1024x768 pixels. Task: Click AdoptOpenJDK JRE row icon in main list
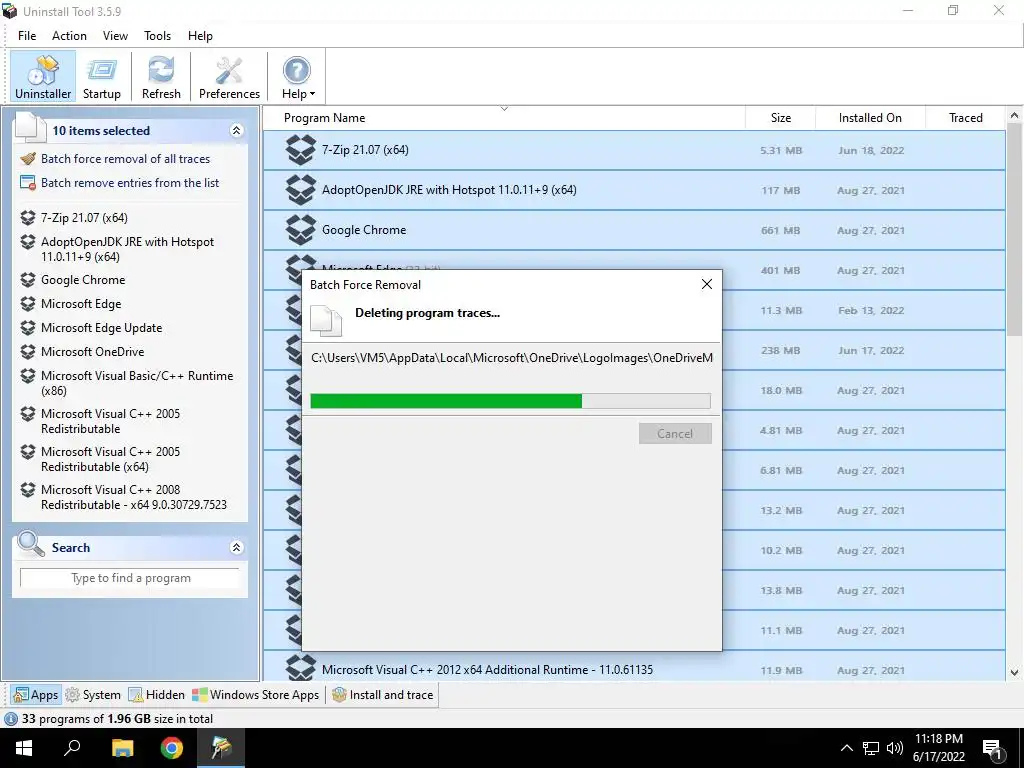coord(301,190)
